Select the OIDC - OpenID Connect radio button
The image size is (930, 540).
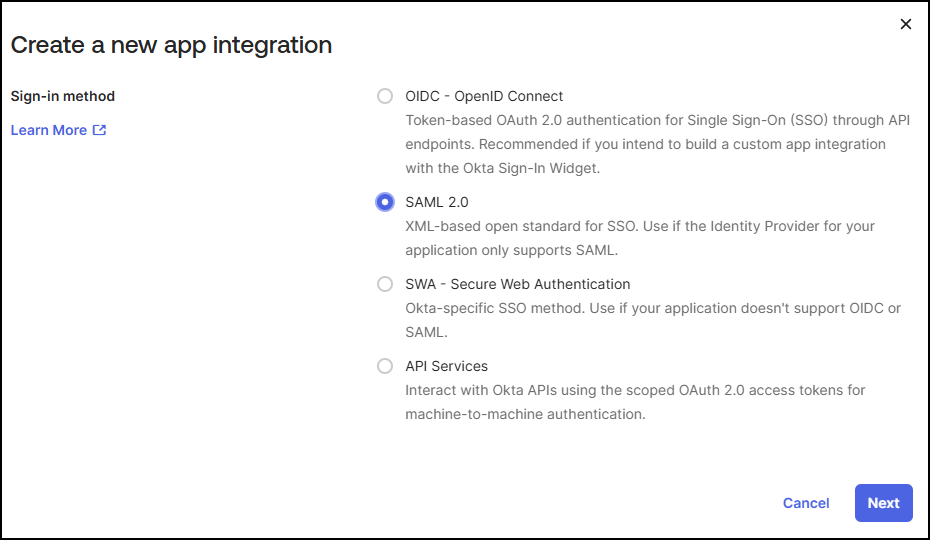pos(385,97)
